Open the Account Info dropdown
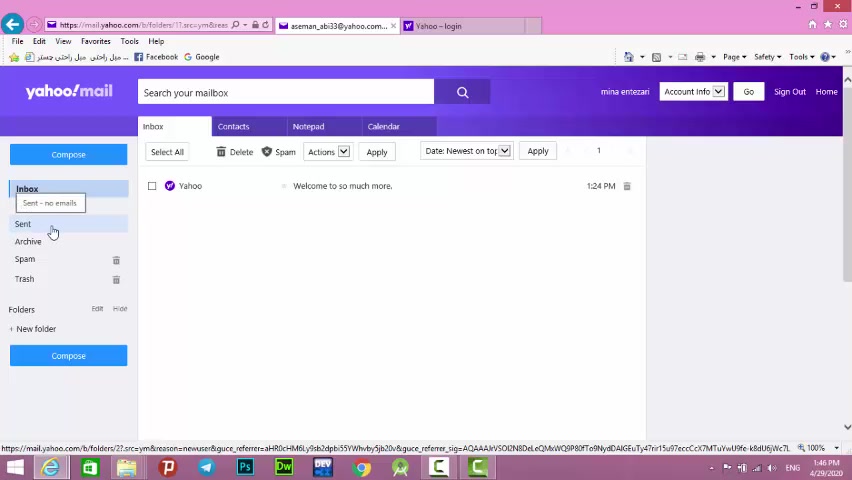The height and width of the screenshot is (480, 852). click(693, 92)
